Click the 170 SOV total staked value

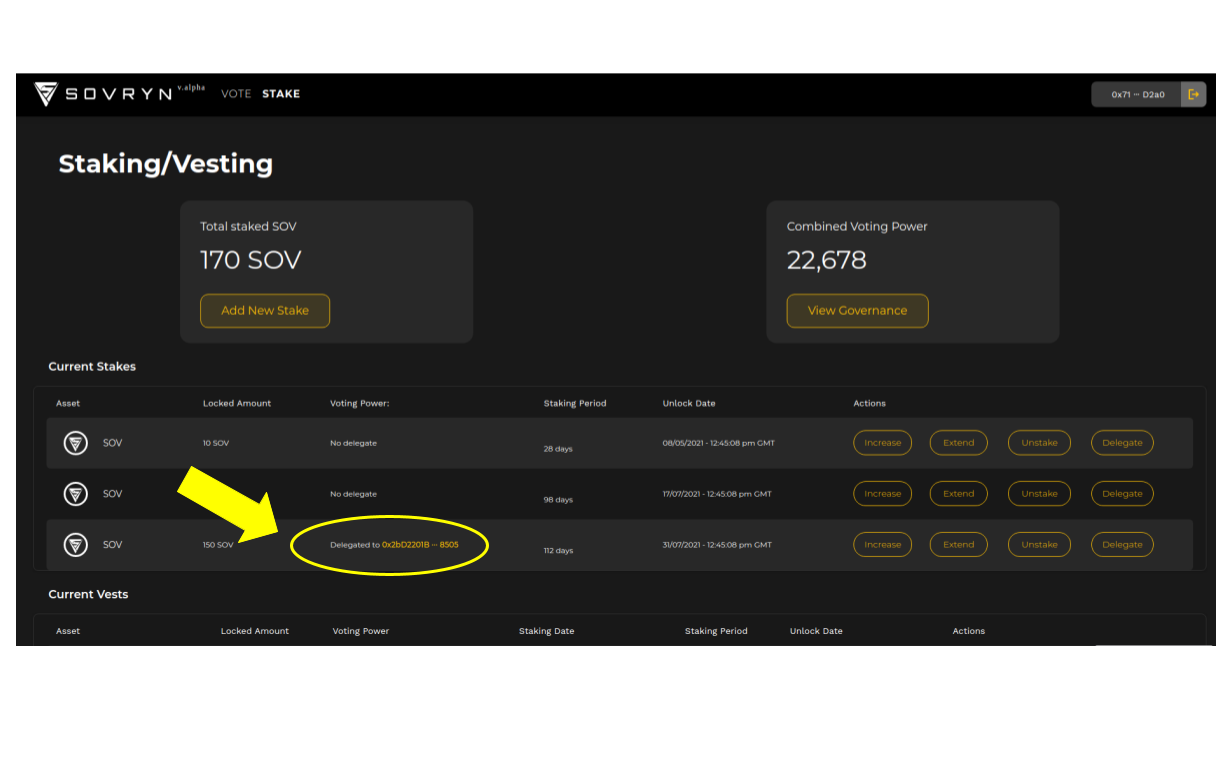tap(251, 261)
